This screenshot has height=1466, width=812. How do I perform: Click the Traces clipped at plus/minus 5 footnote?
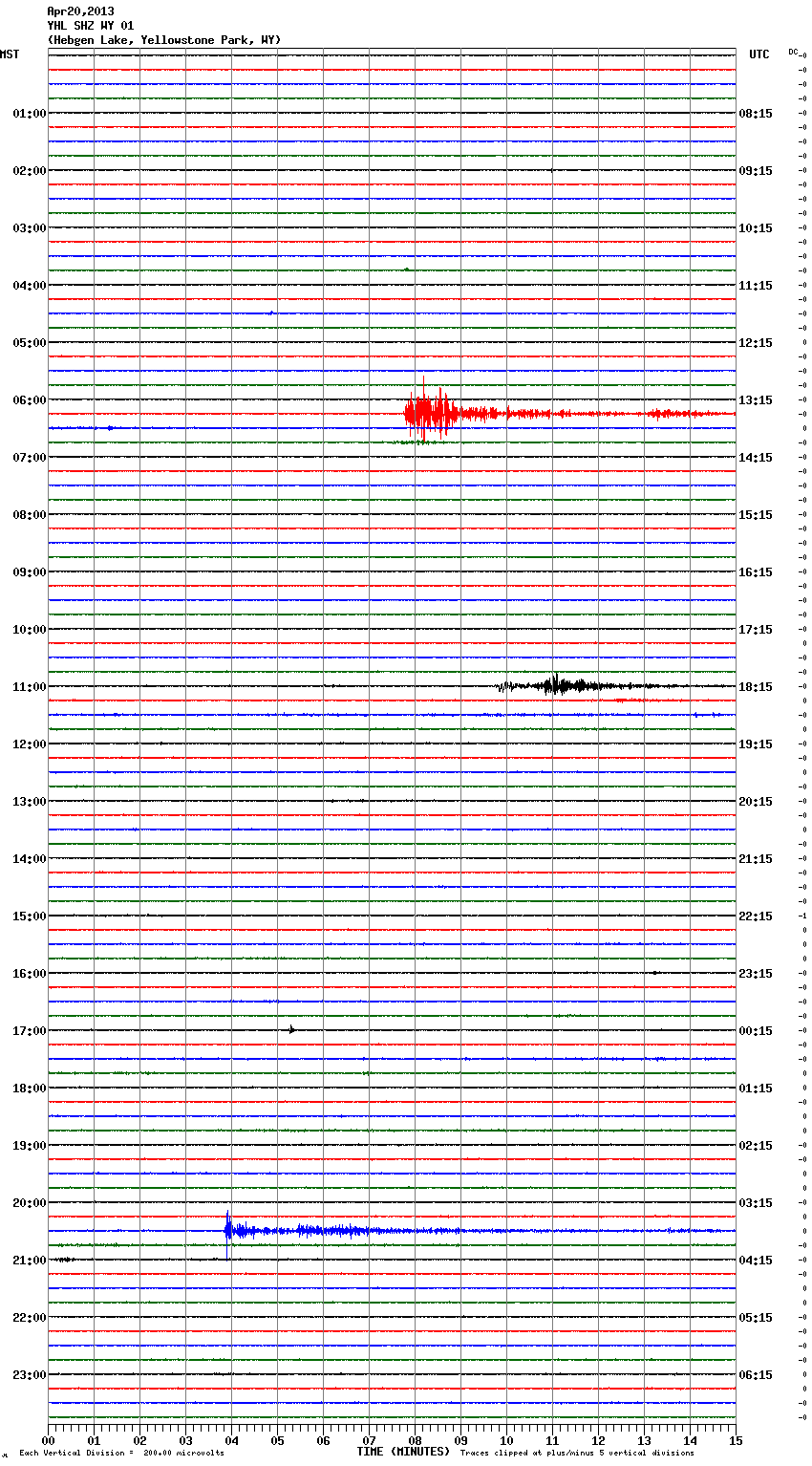(x=577, y=1453)
